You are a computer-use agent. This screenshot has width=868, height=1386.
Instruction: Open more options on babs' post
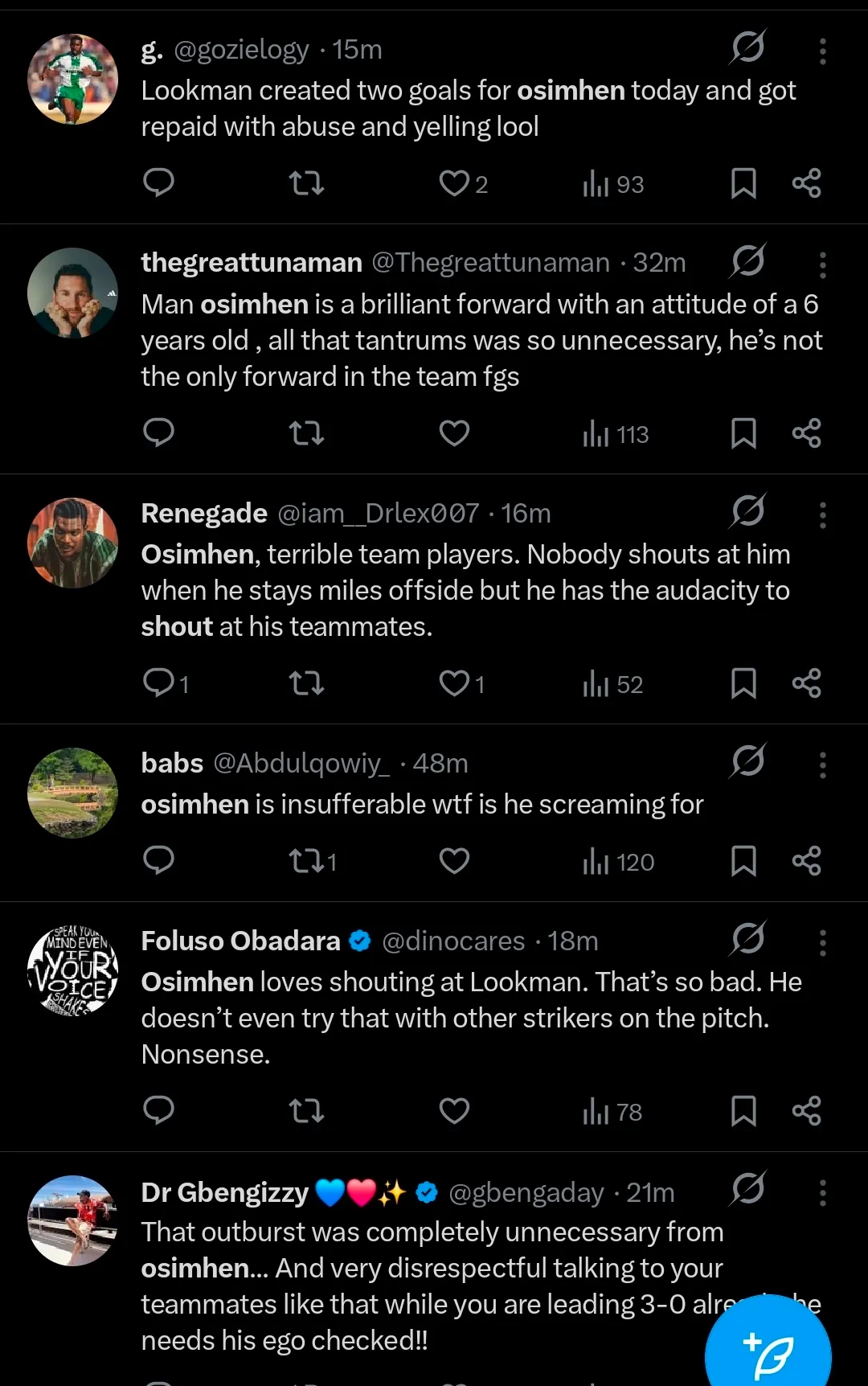click(822, 765)
